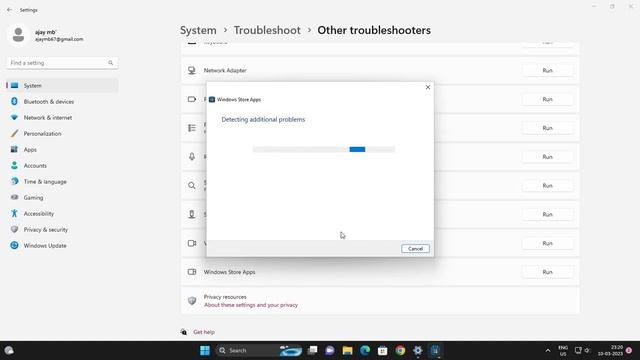Open the volume tray icon
The width and height of the screenshot is (640, 360).
[x=587, y=350]
